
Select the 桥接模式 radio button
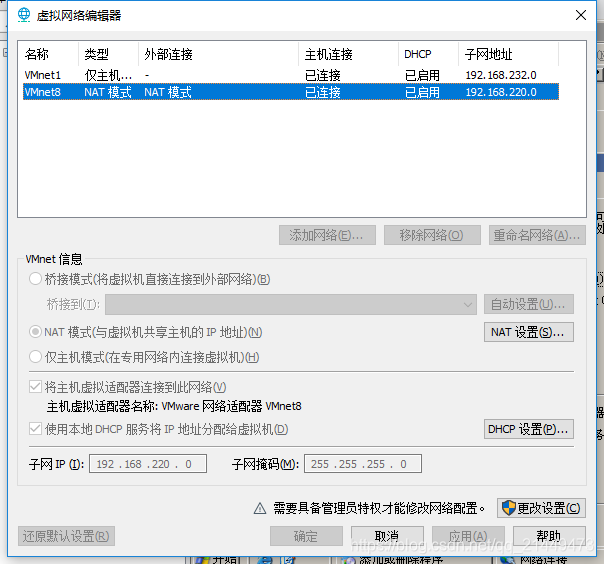(35, 279)
